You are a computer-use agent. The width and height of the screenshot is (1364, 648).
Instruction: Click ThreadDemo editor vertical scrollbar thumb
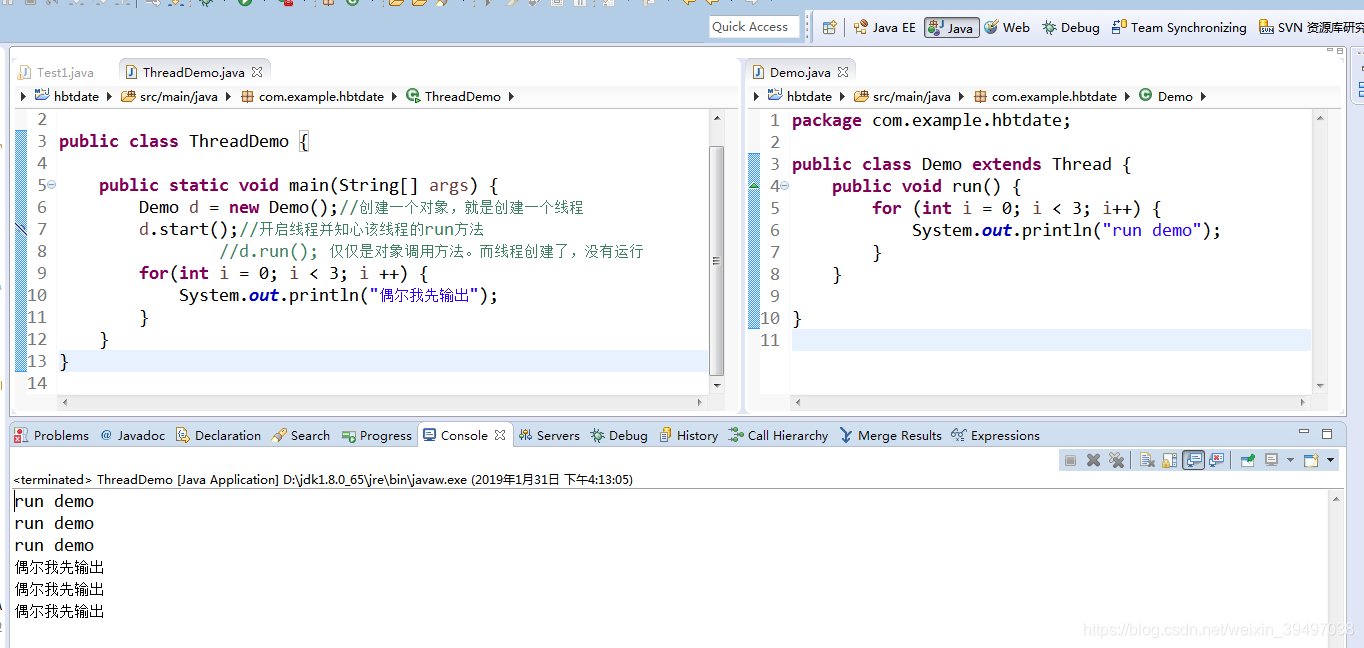(x=716, y=260)
